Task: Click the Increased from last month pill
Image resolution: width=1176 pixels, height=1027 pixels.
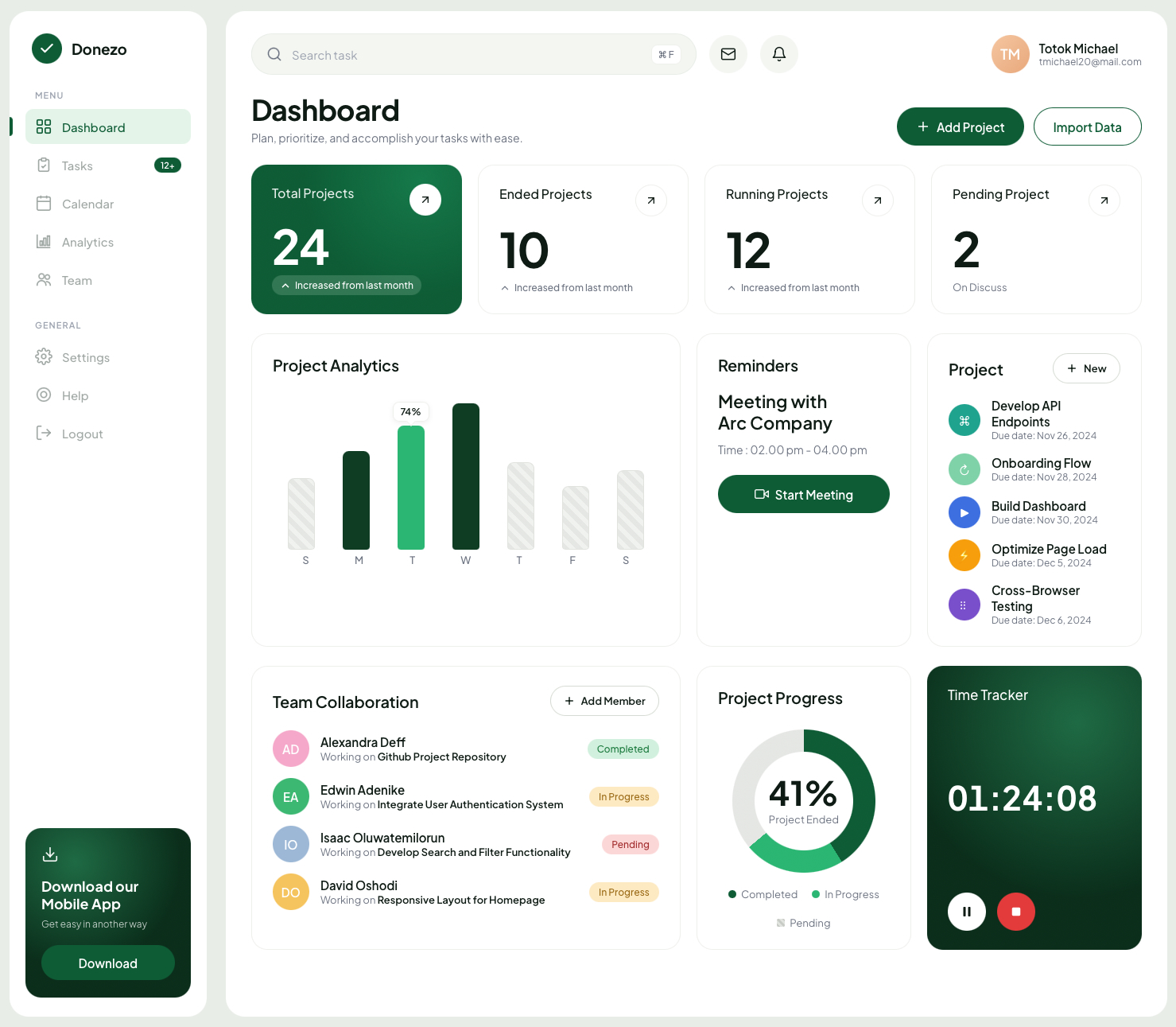Action: pyautogui.click(x=347, y=286)
